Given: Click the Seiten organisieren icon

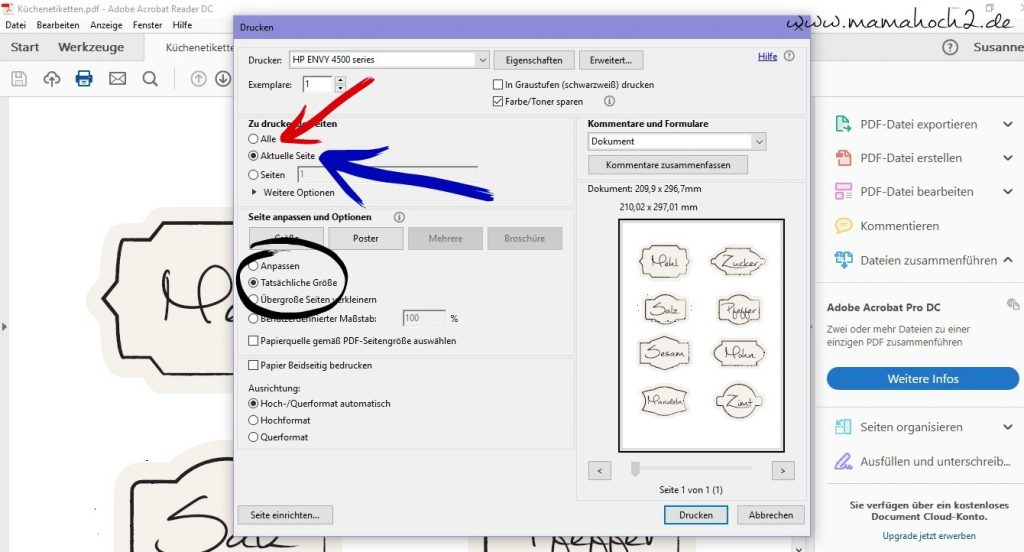Looking at the screenshot, I should point(843,427).
